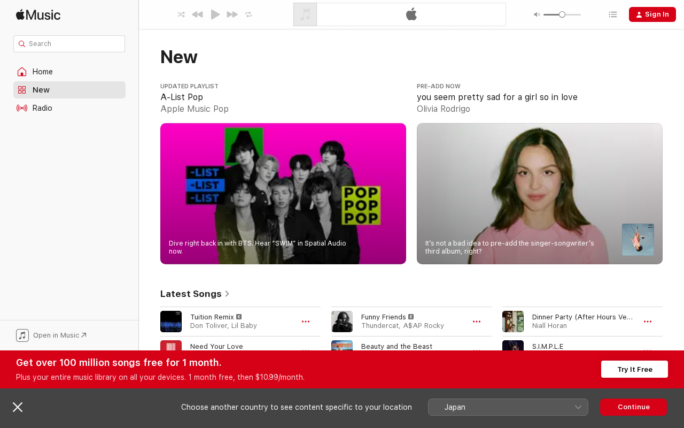Open the Japan country dropdown
Image resolution: width=684 pixels, height=428 pixels.
[x=508, y=407]
